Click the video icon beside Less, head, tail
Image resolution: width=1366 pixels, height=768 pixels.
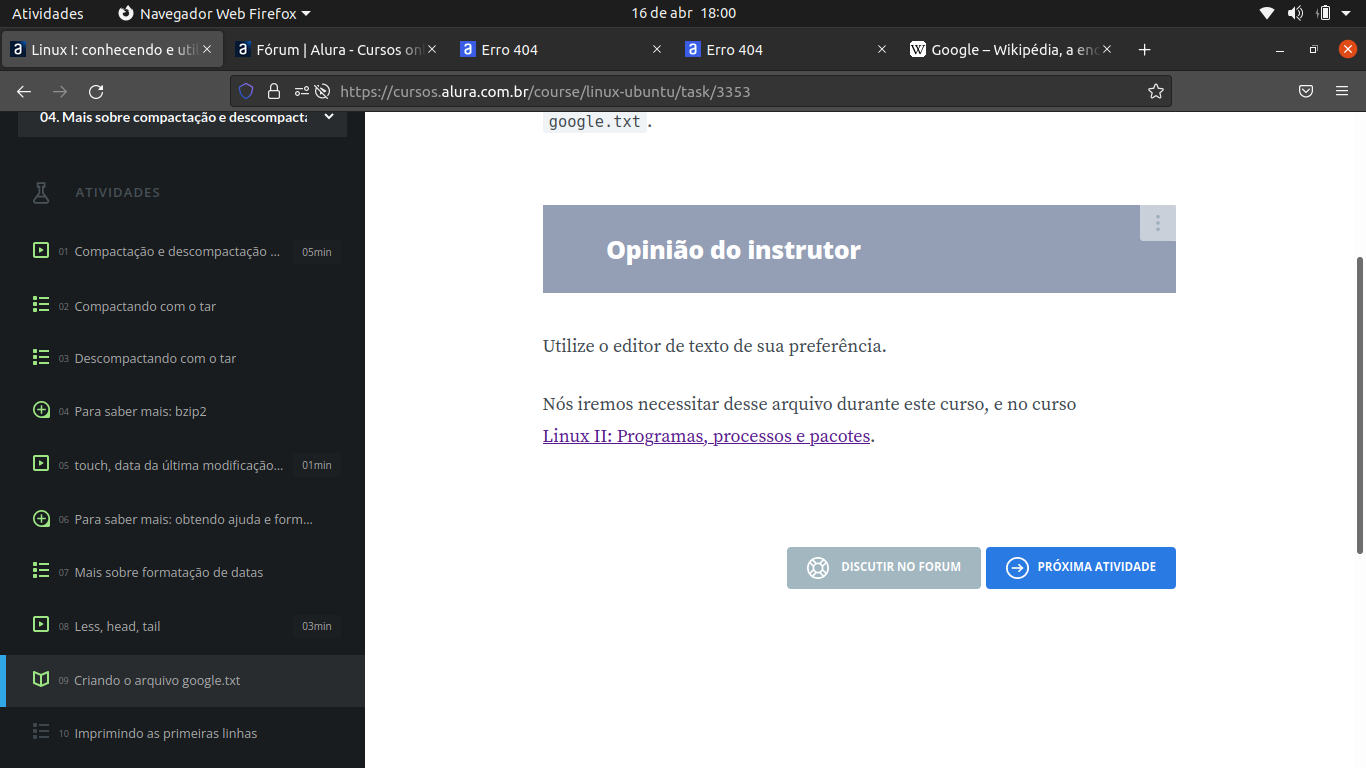tap(41, 625)
